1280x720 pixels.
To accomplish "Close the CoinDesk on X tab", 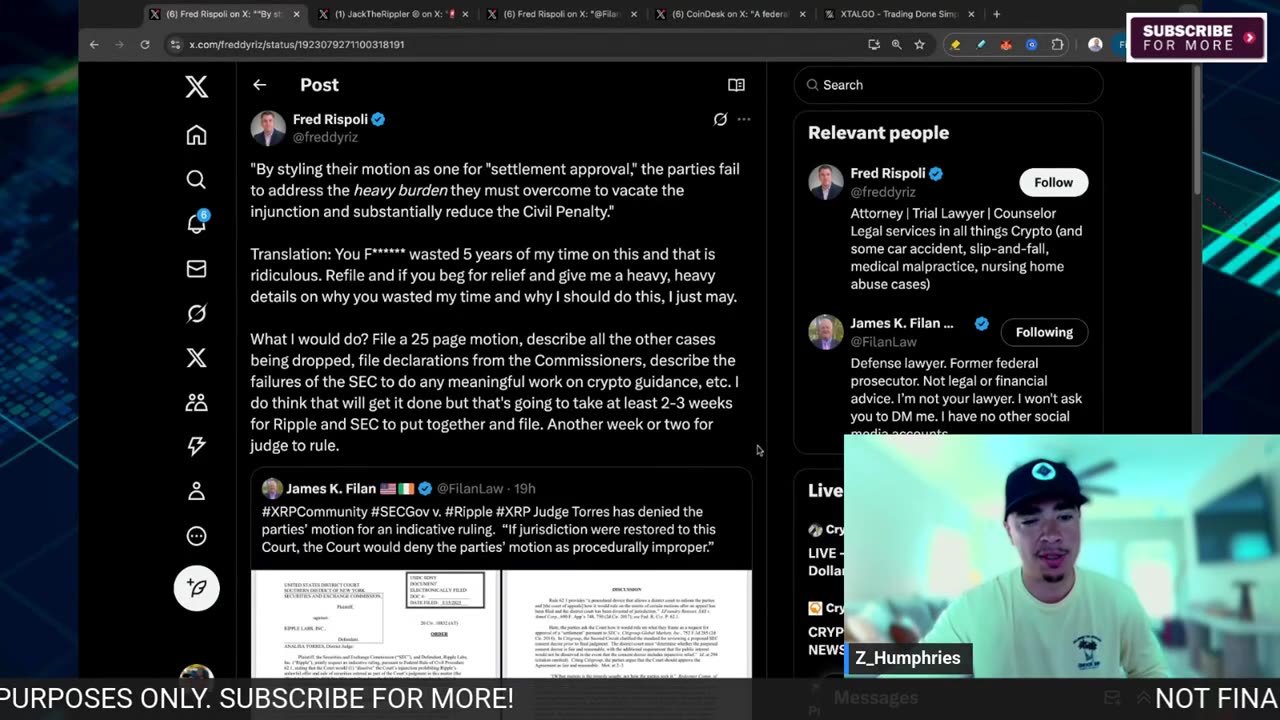I will [x=802, y=14].
